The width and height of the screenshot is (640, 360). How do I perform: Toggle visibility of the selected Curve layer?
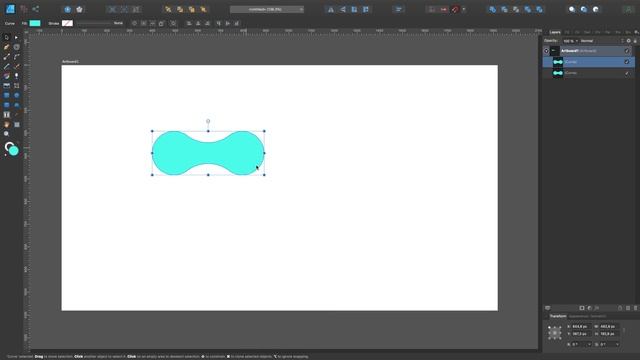click(x=627, y=62)
